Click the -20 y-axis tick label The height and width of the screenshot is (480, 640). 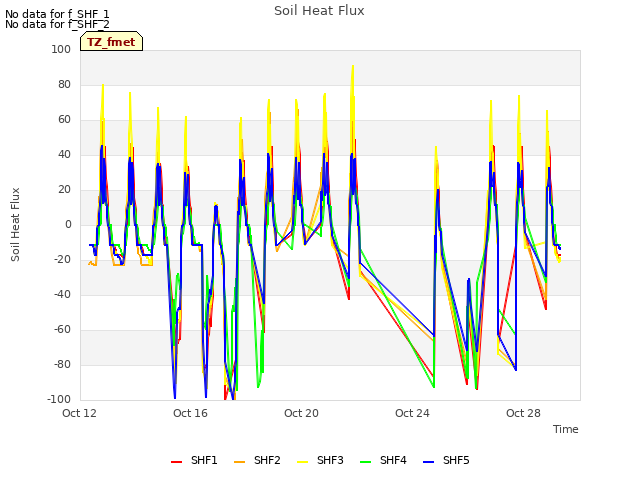point(63,259)
